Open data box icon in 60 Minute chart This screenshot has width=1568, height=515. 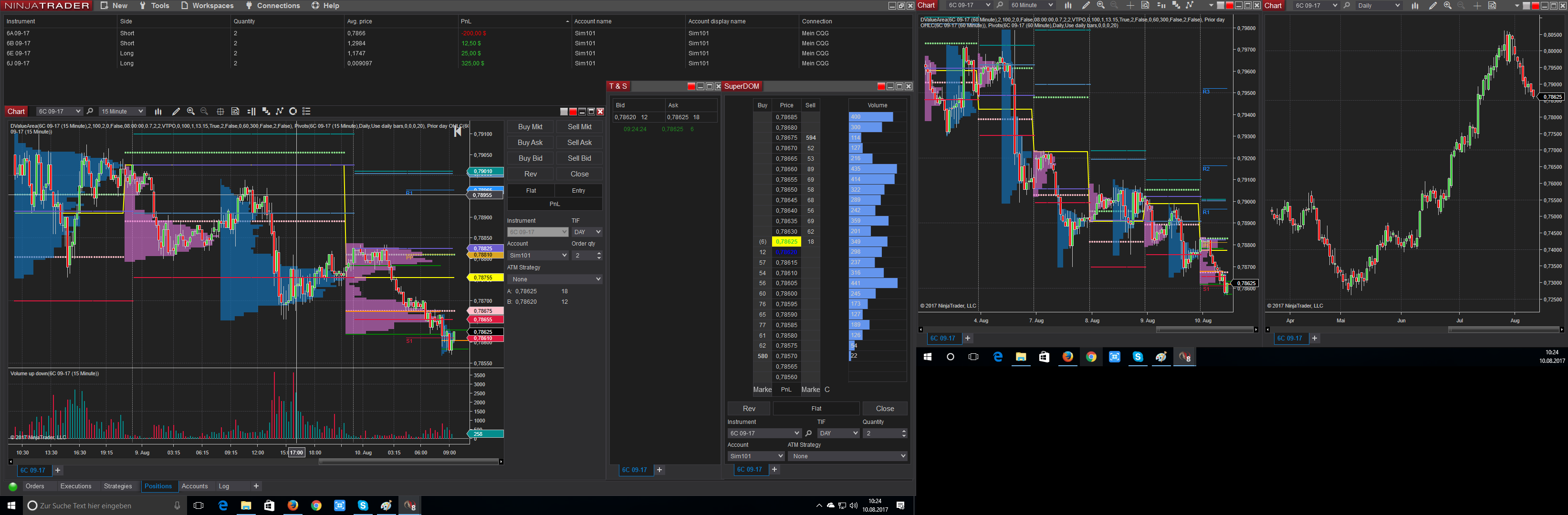(x=1145, y=5)
